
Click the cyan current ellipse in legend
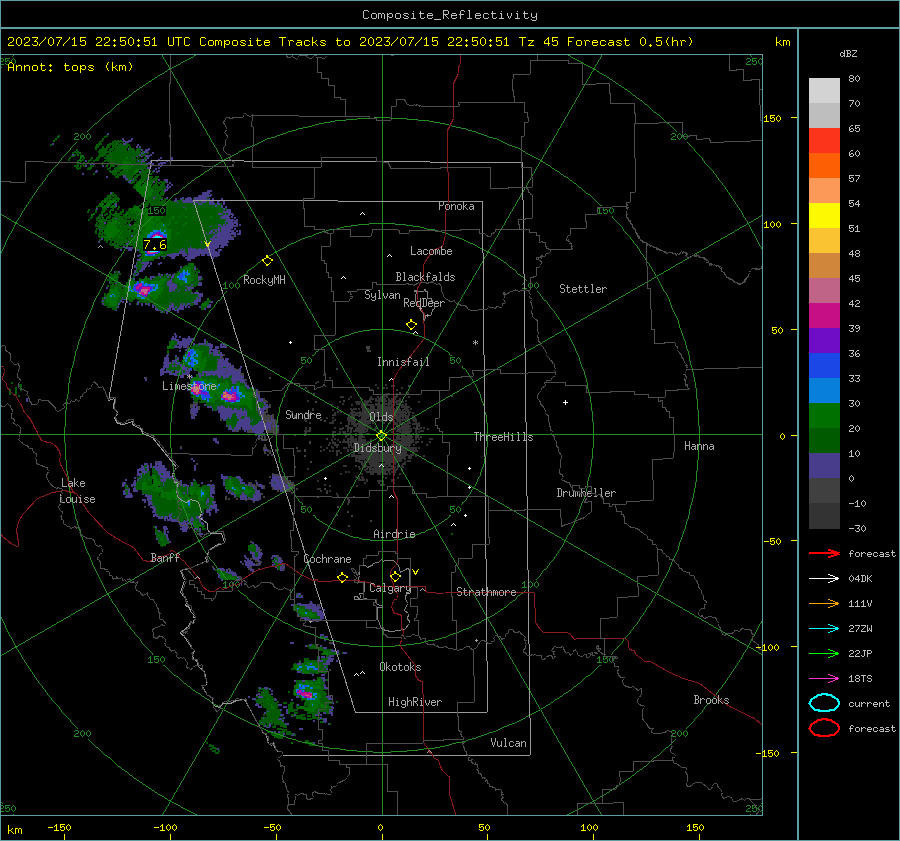click(x=824, y=703)
